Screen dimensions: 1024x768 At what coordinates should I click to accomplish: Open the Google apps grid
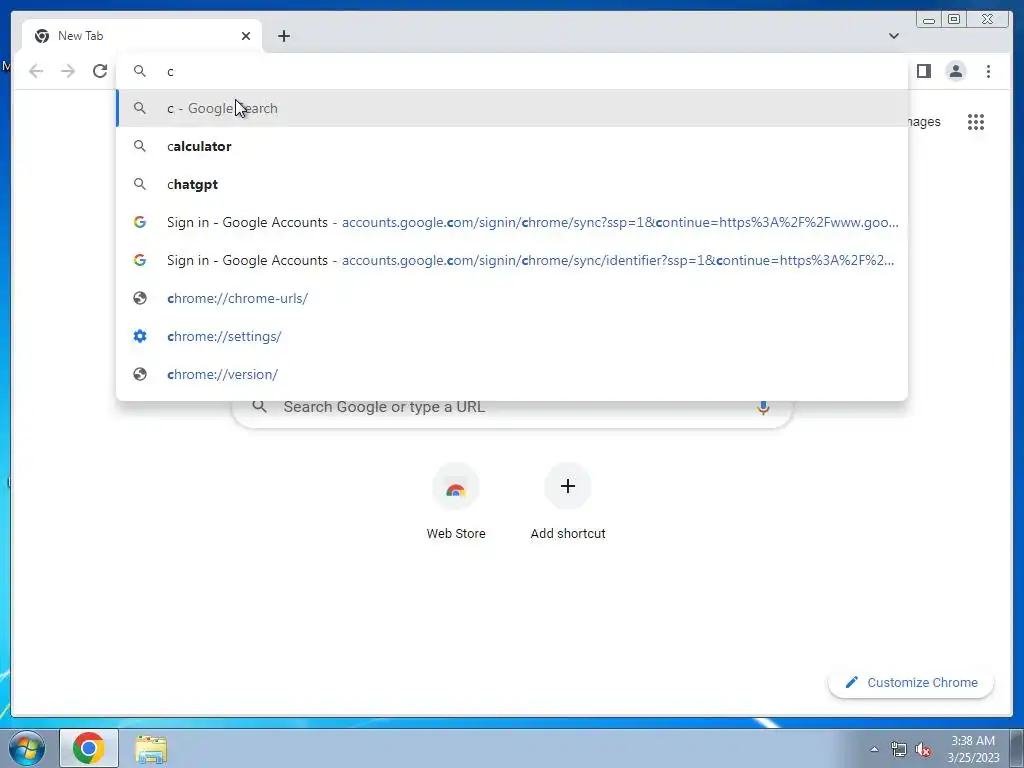click(x=976, y=121)
